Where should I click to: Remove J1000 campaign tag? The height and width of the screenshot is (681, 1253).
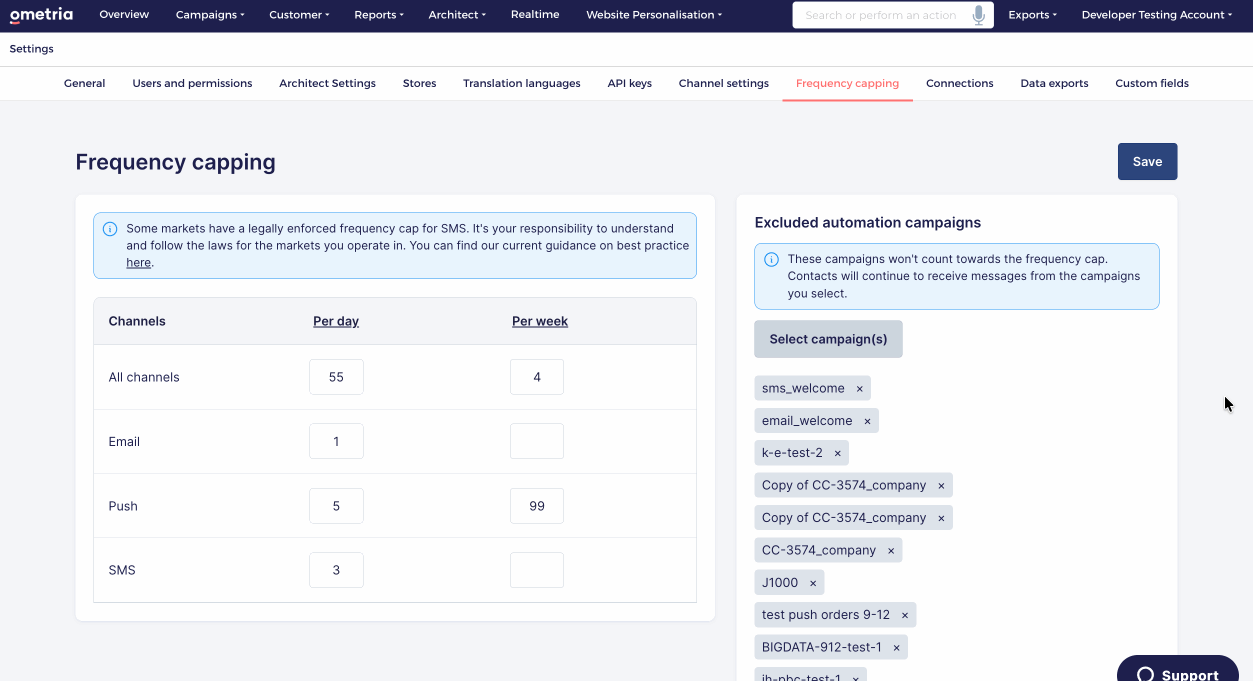tap(813, 583)
